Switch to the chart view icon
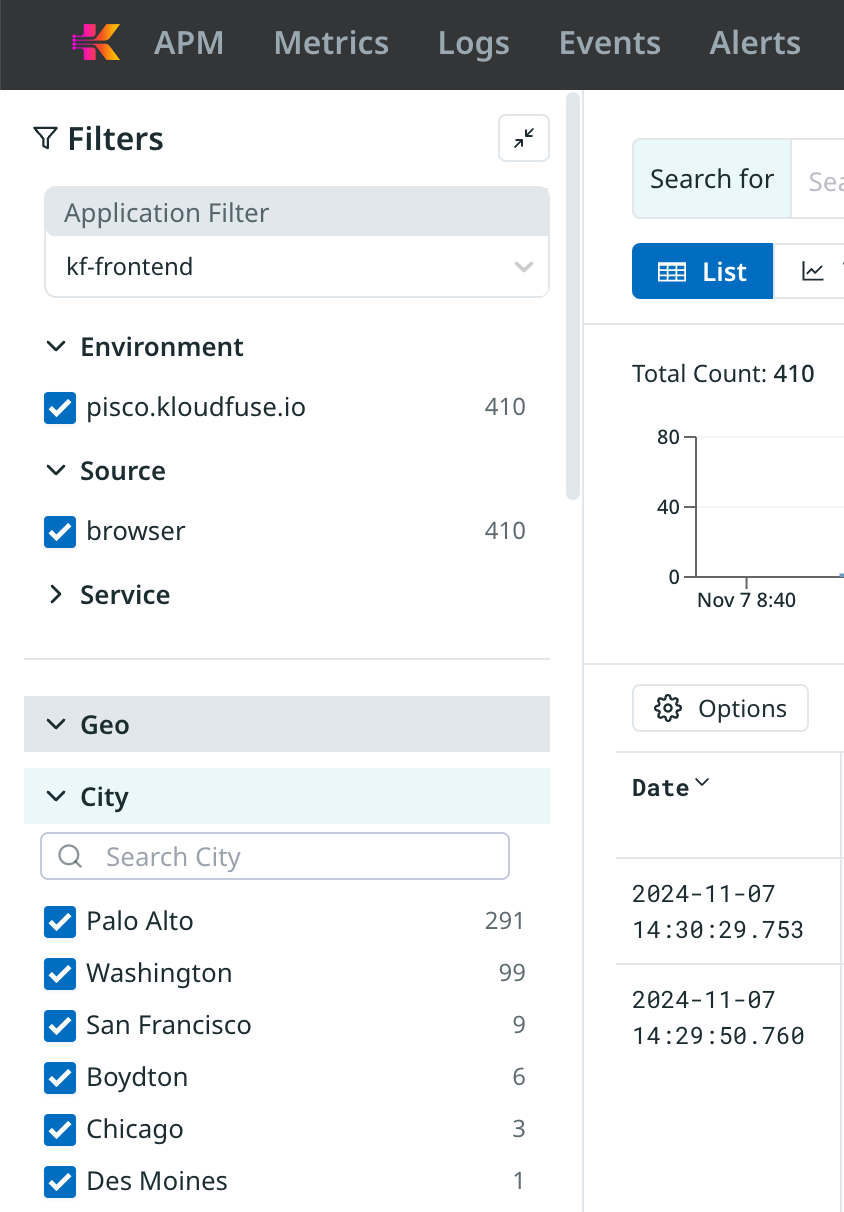844x1212 pixels. coord(813,272)
